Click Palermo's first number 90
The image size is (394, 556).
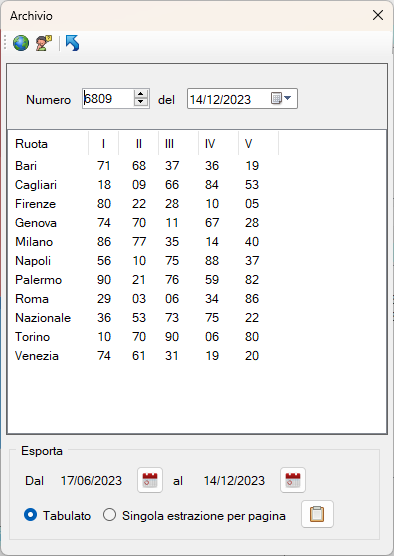[104, 280]
